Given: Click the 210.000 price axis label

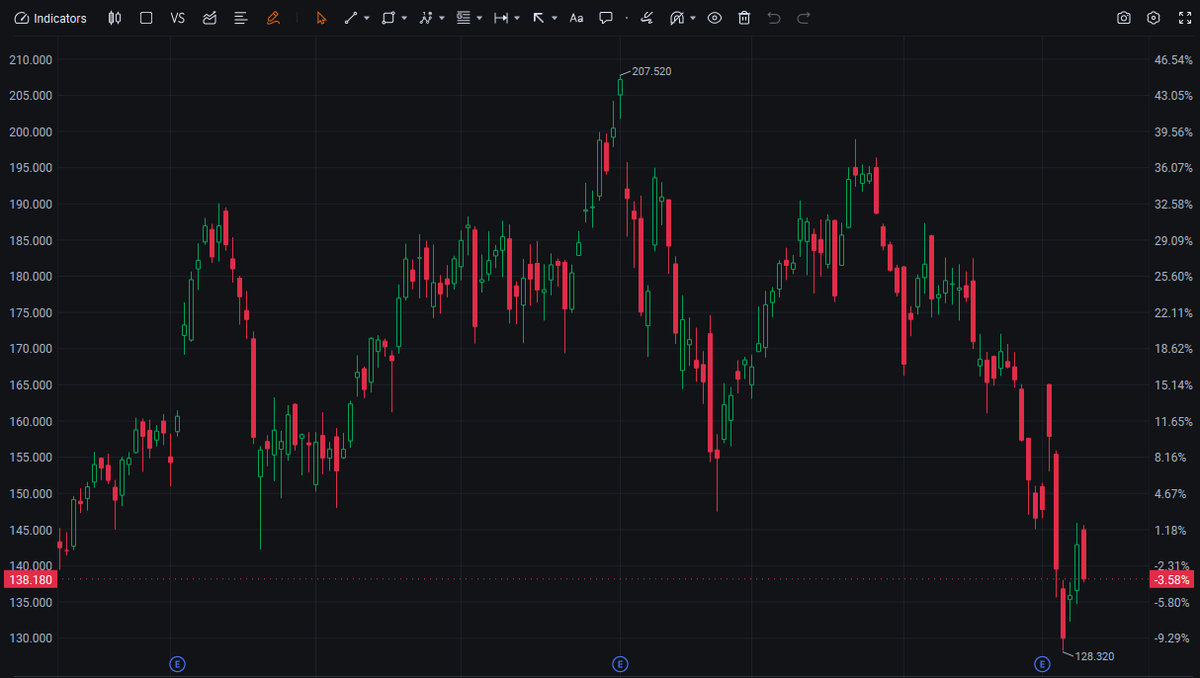Looking at the screenshot, I should coord(30,60).
